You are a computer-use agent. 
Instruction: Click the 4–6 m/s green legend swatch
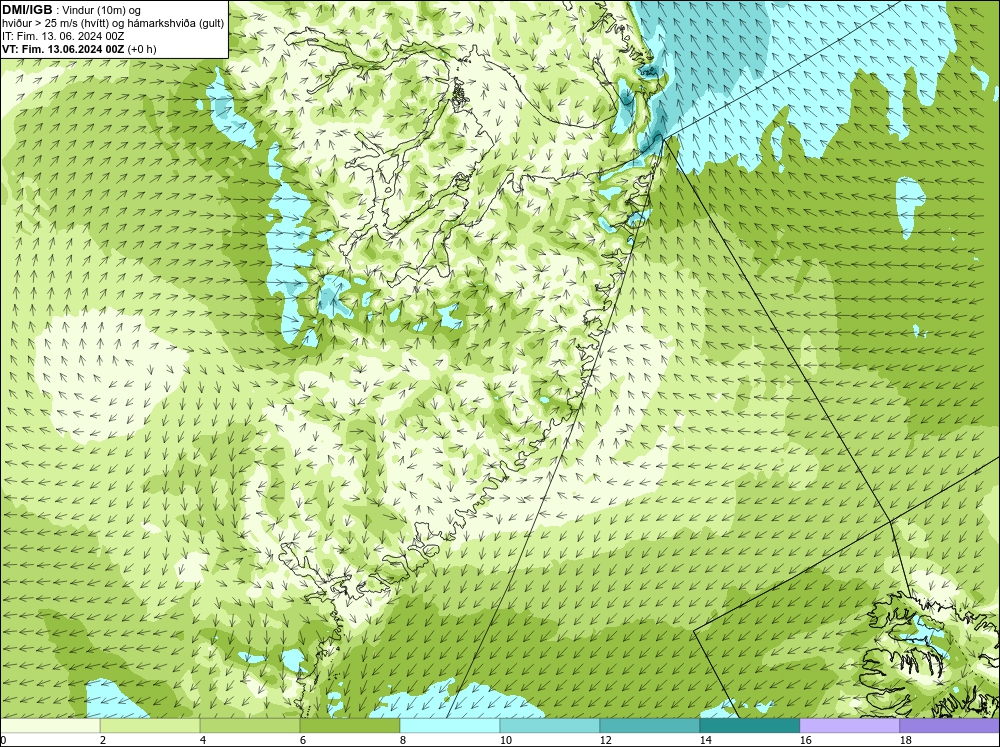(x=250, y=726)
